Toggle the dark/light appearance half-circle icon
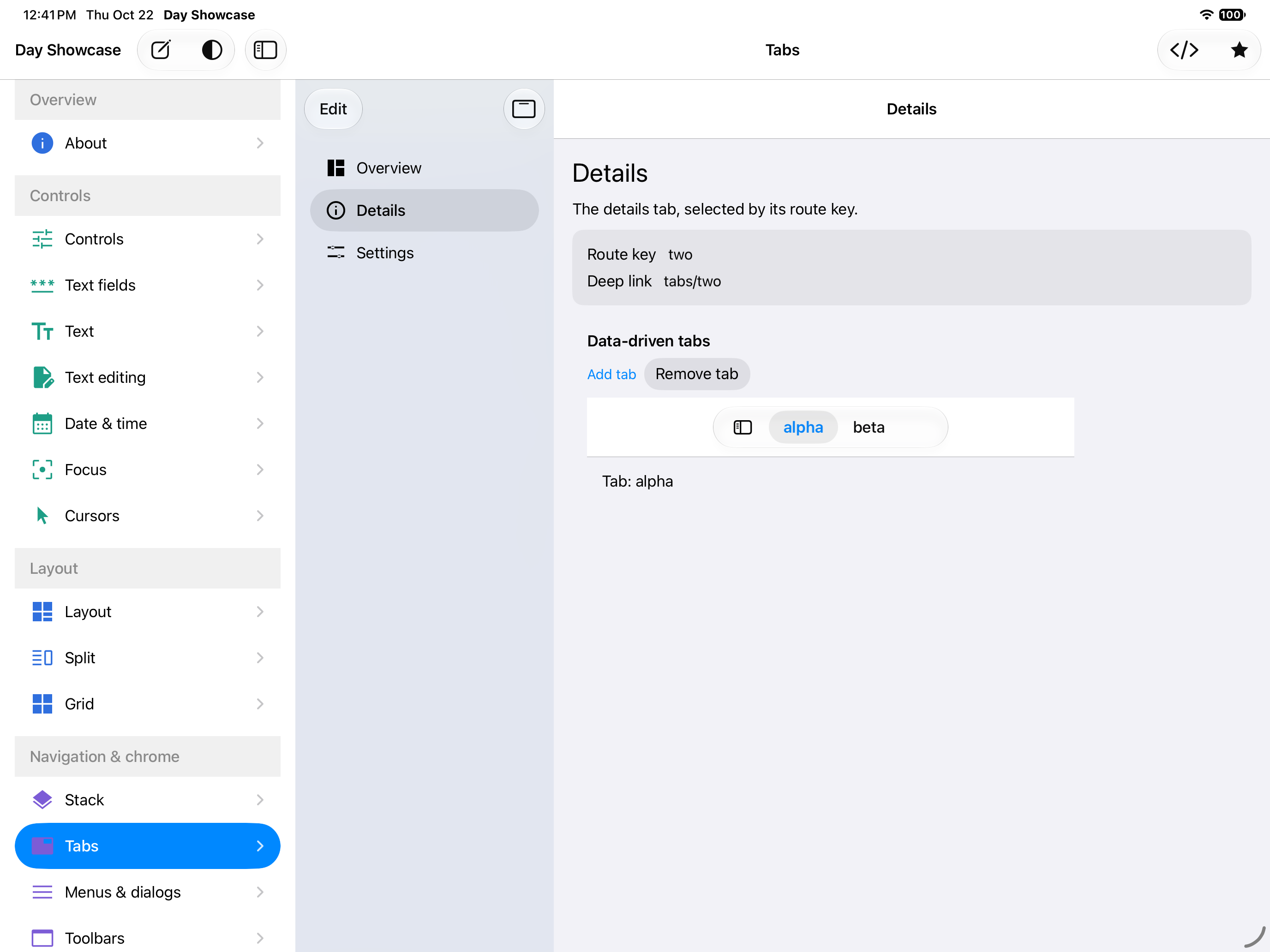 (212, 50)
